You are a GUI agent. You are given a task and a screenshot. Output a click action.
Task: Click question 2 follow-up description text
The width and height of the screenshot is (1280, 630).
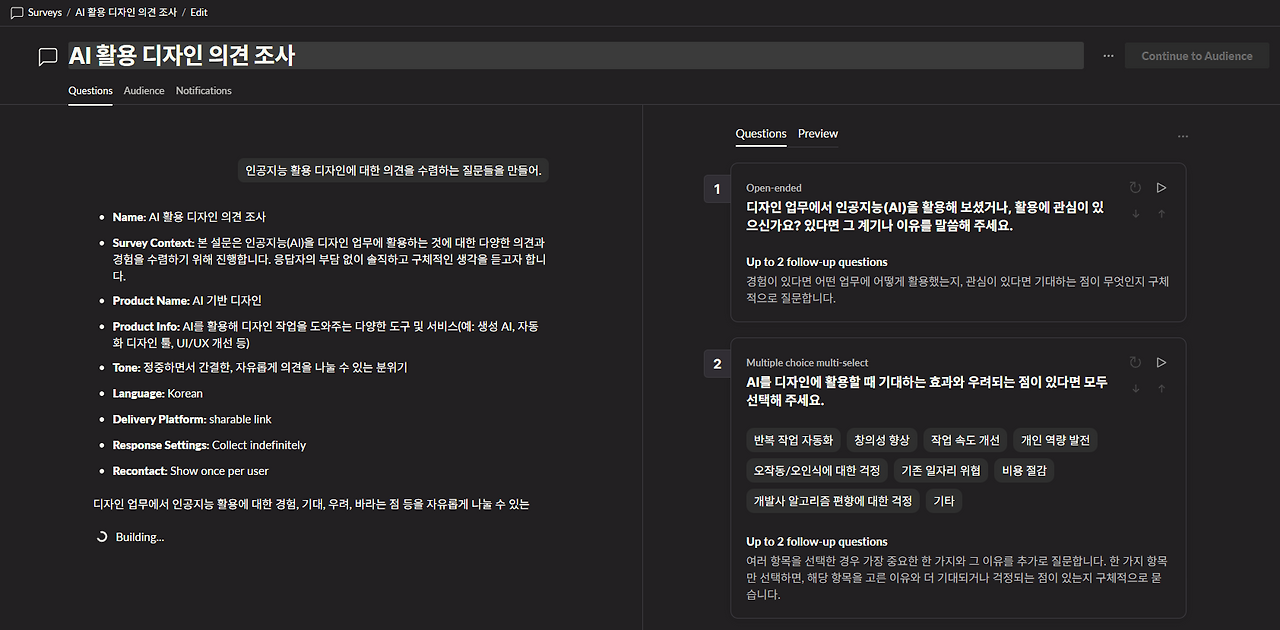(x=957, y=577)
